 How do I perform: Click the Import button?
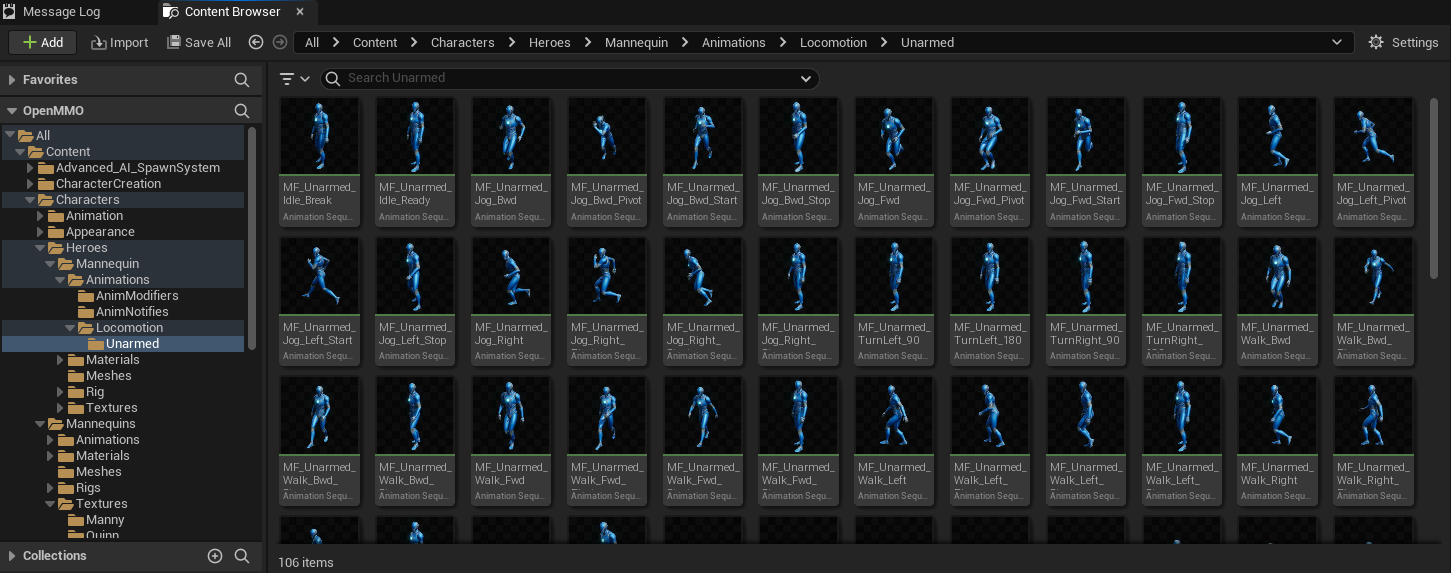tap(120, 42)
